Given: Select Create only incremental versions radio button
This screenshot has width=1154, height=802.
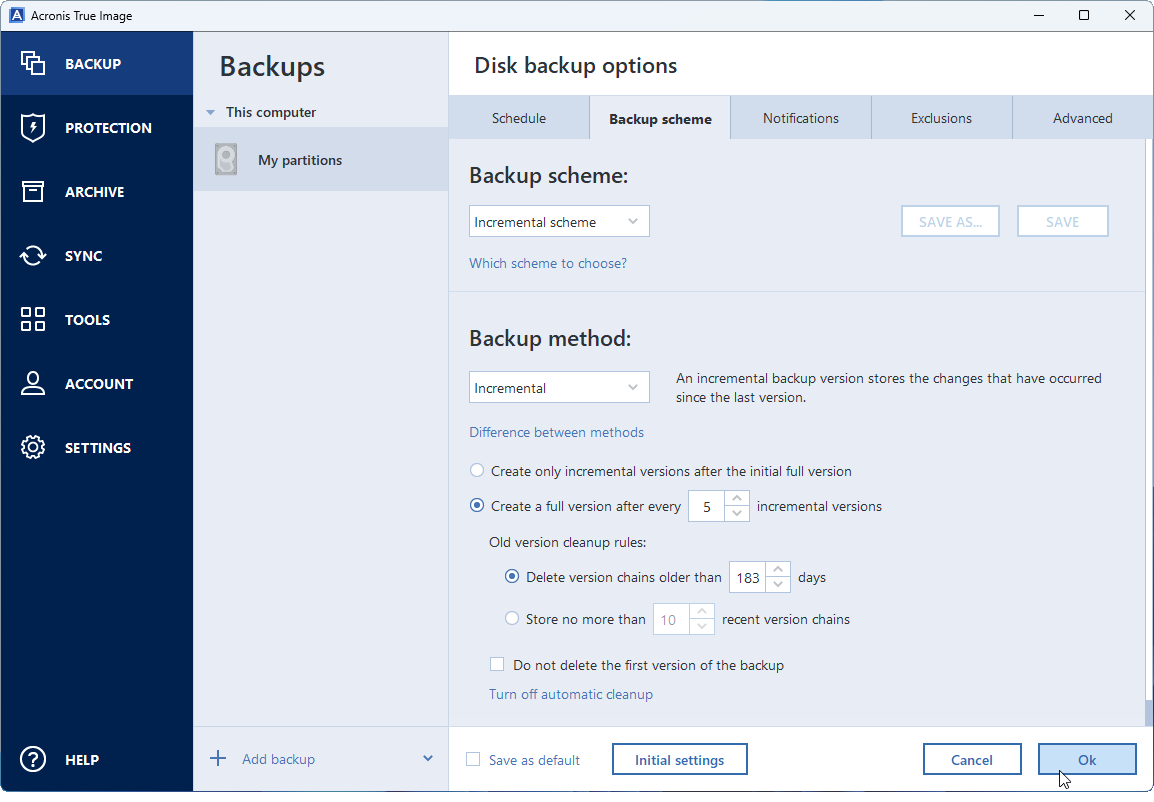Looking at the screenshot, I should [477, 470].
